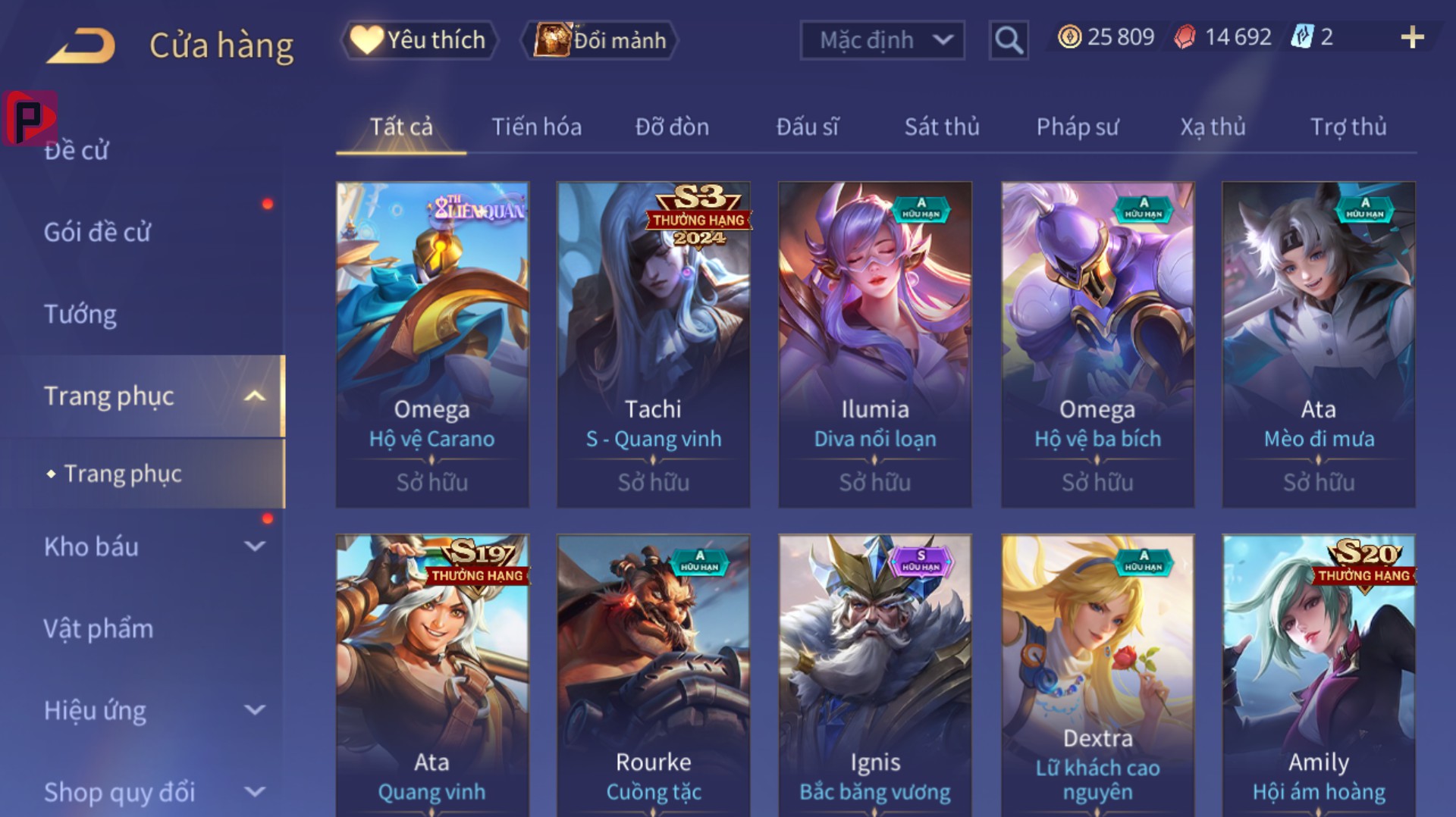Switch to the Sát thủ tab
Viewport: 1456px width, 817px height.
coord(942,127)
